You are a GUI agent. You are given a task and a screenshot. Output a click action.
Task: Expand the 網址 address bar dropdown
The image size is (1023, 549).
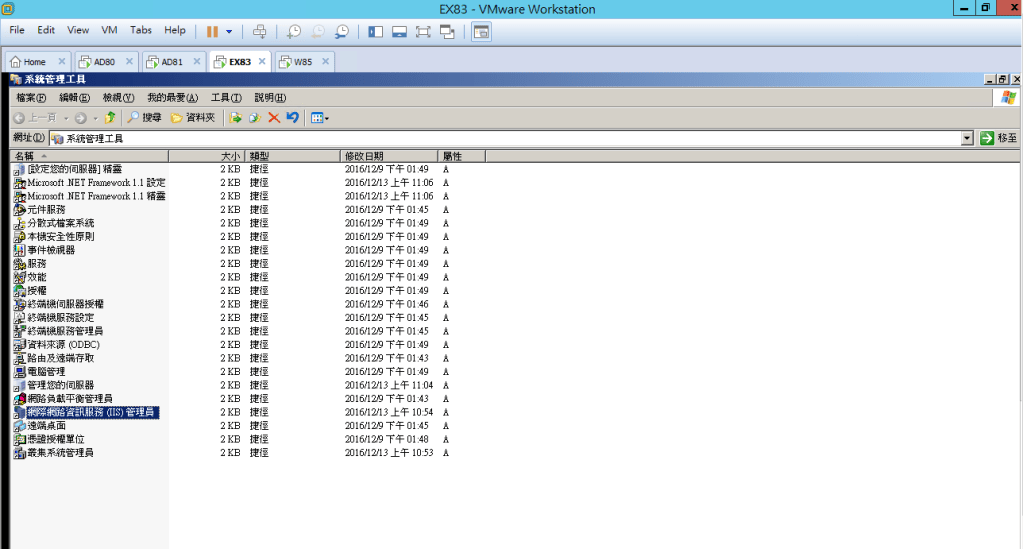pos(966,138)
